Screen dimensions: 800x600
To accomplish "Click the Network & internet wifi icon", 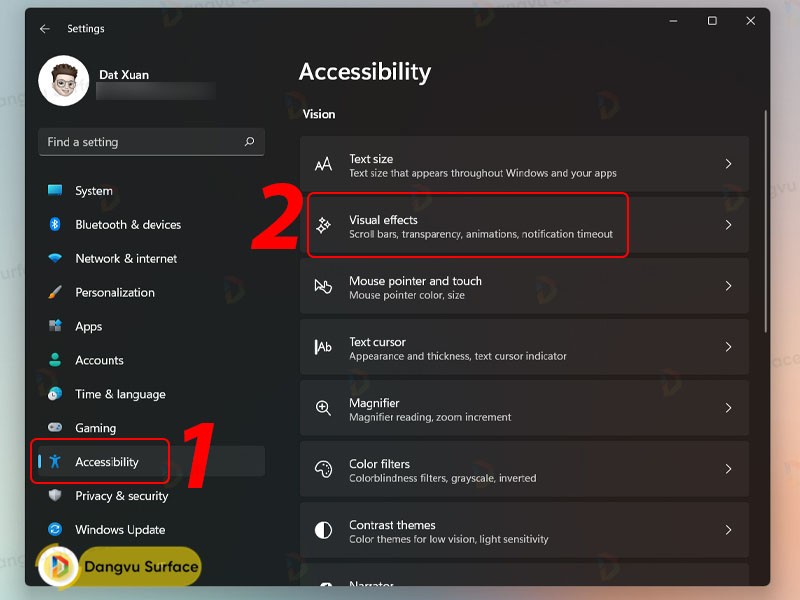I will pyautogui.click(x=55, y=259).
